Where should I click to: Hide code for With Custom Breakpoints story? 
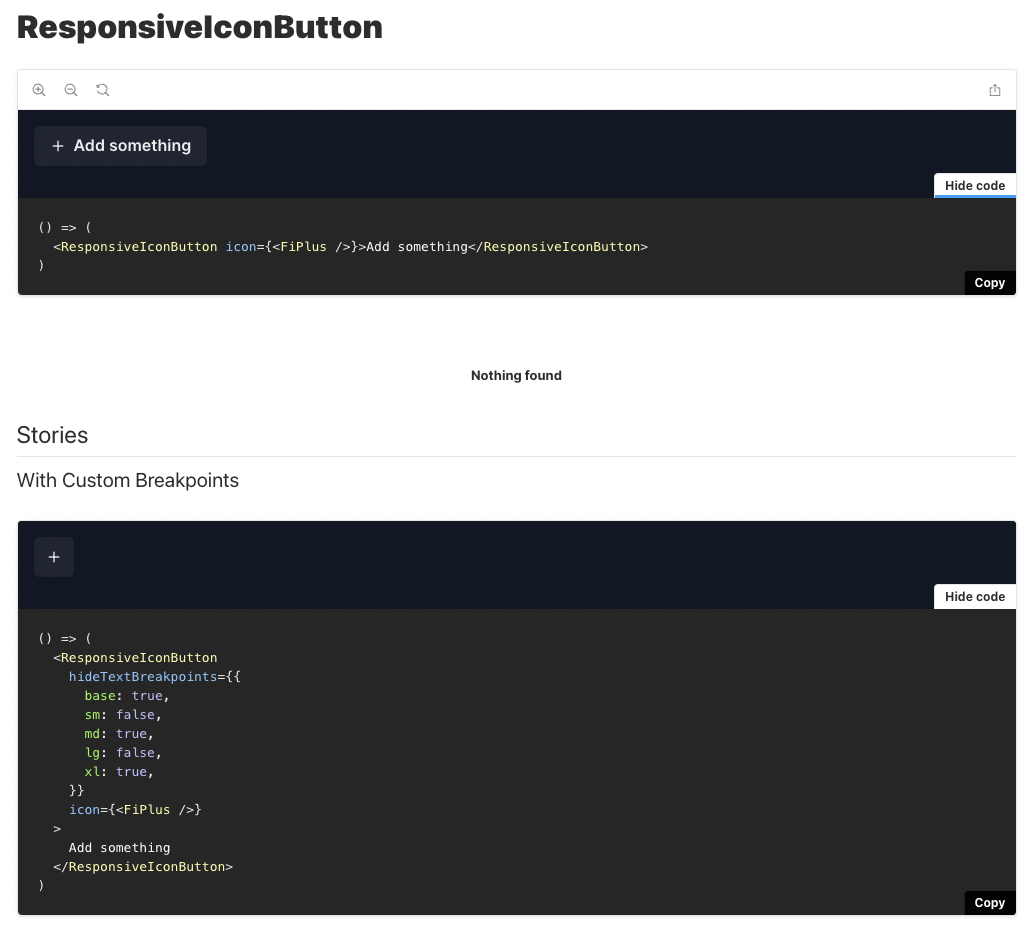click(x=974, y=596)
